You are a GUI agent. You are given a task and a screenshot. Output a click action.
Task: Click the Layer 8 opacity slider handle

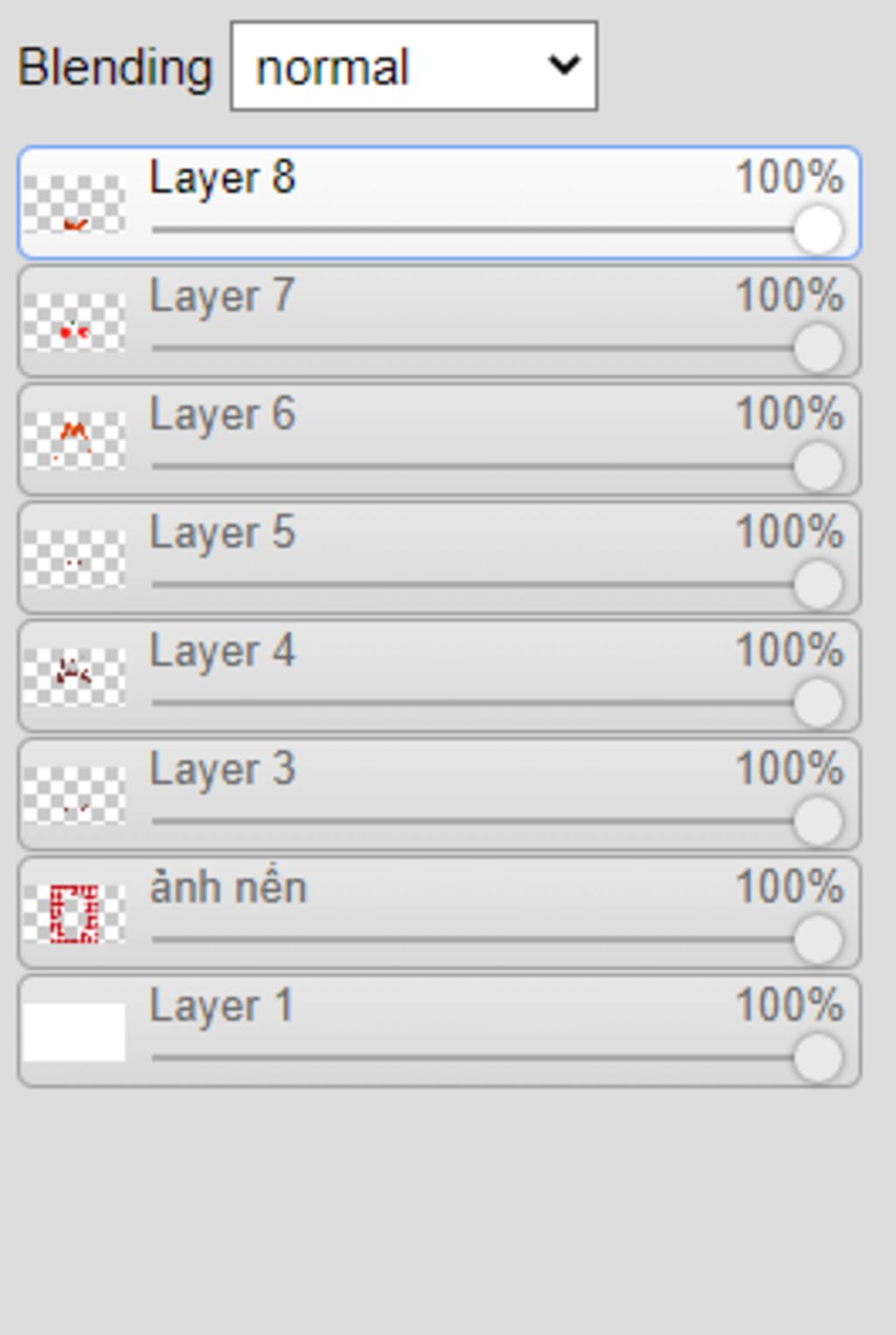818,230
